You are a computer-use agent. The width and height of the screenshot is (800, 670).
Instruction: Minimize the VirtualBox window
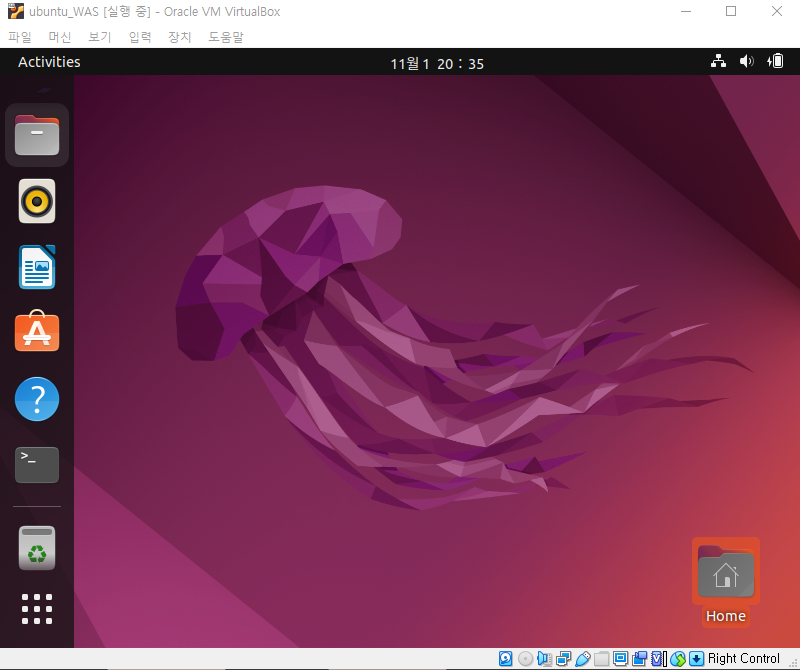click(x=686, y=11)
